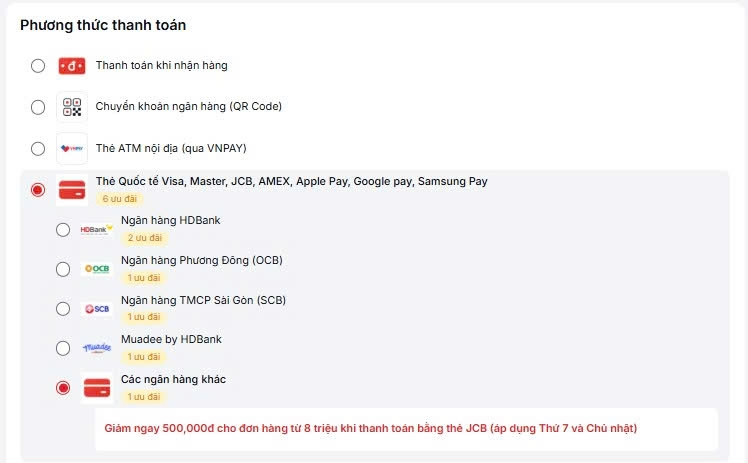The image size is (748, 463).
Task: Click the SCB bank logo
Action: 97,309
